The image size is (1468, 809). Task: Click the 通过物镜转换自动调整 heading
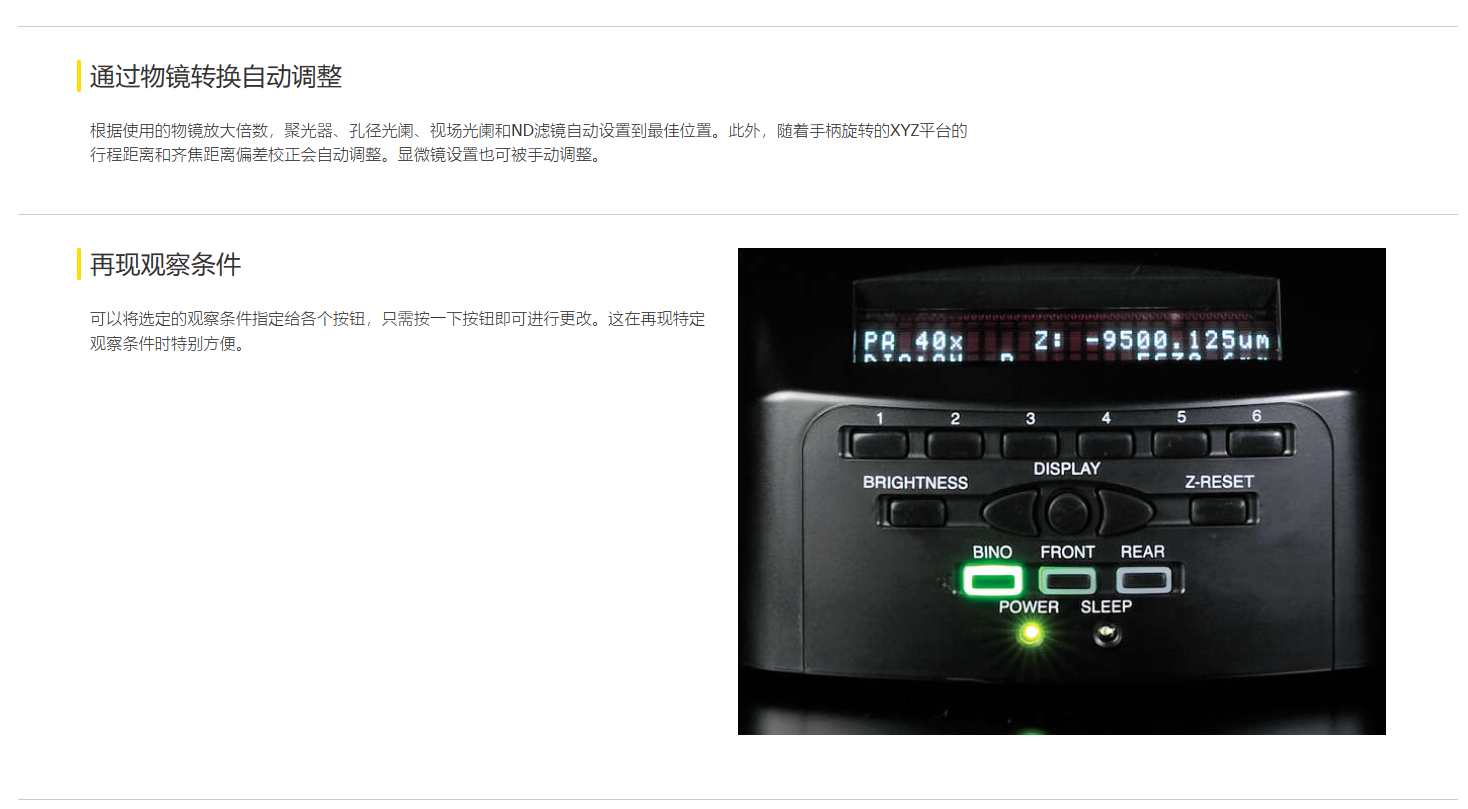point(216,76)
